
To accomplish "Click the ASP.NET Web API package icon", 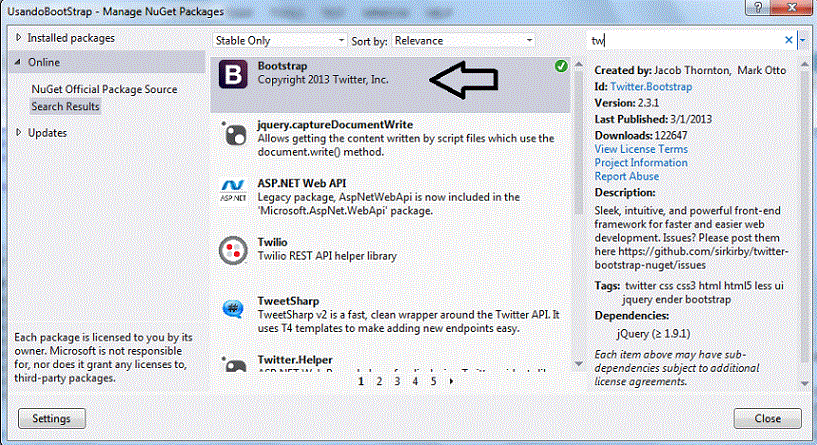I will coord(233,191).
